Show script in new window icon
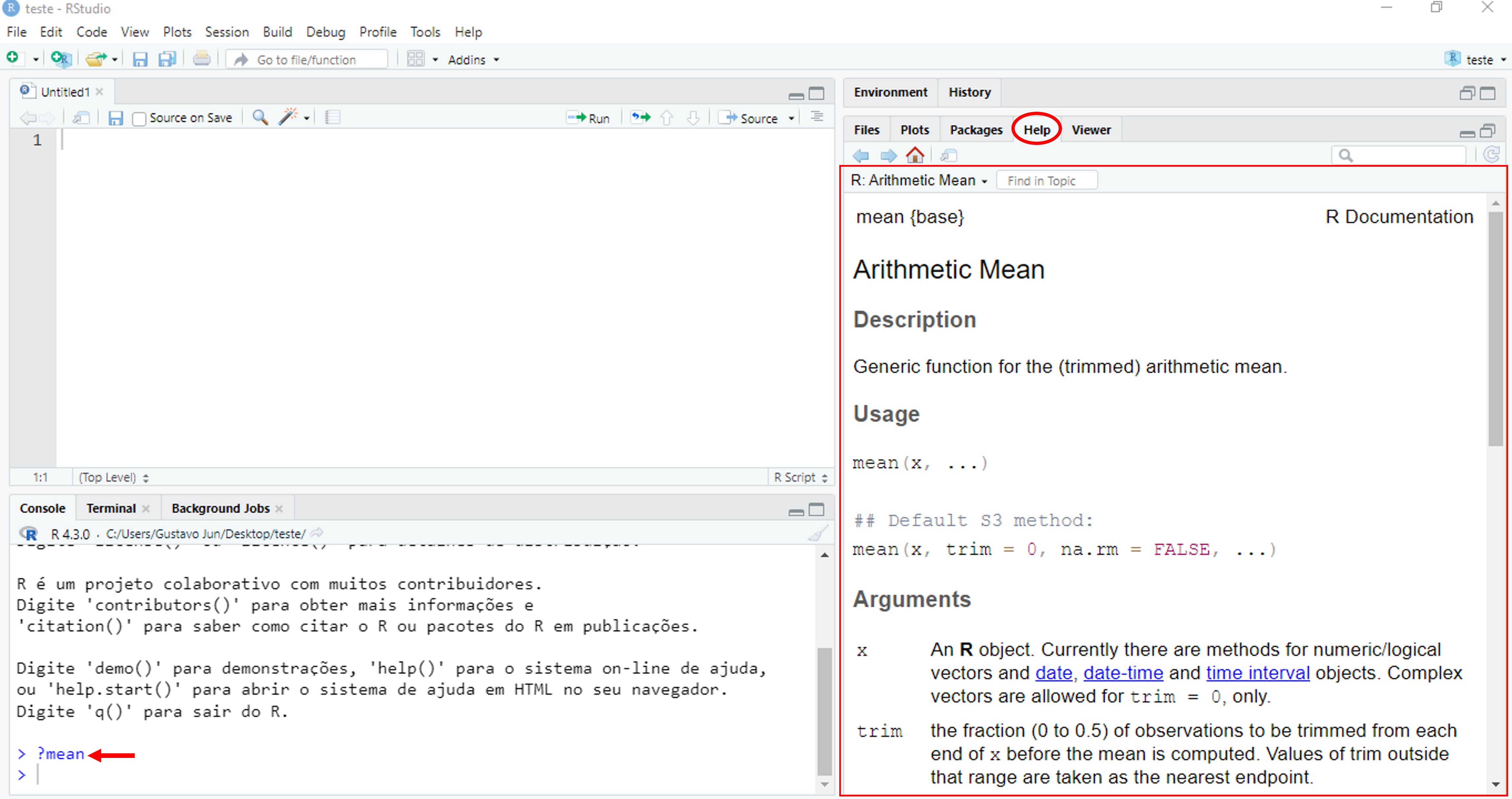The image size is (1512, 799). tap(81, 118)
